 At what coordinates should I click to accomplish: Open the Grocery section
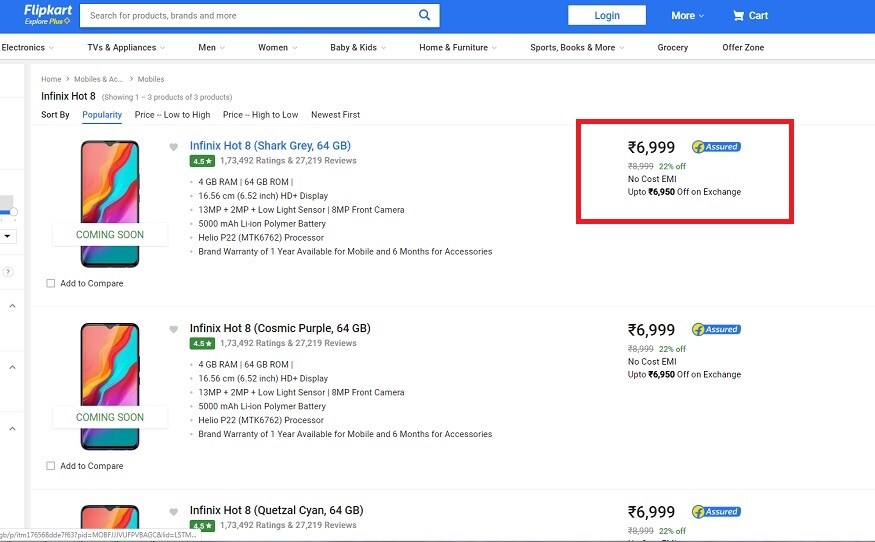point(672,47)
